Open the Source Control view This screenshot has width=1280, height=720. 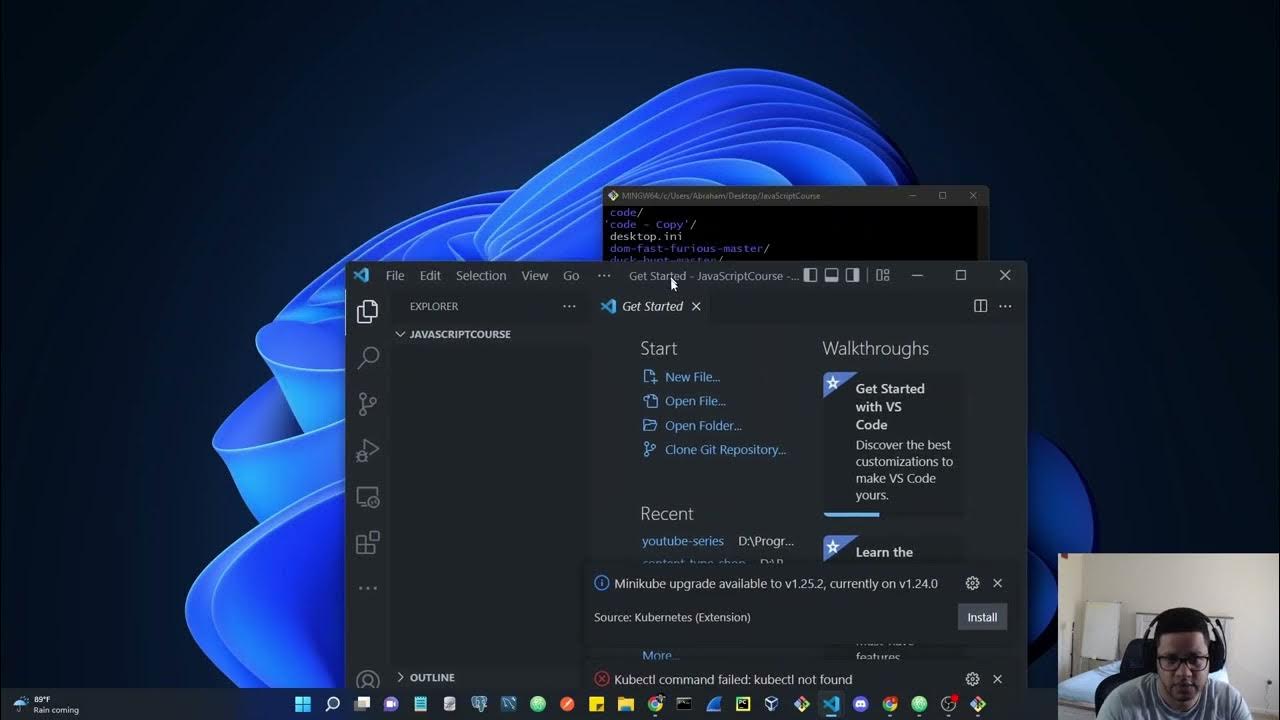click(x=368, y=404)
